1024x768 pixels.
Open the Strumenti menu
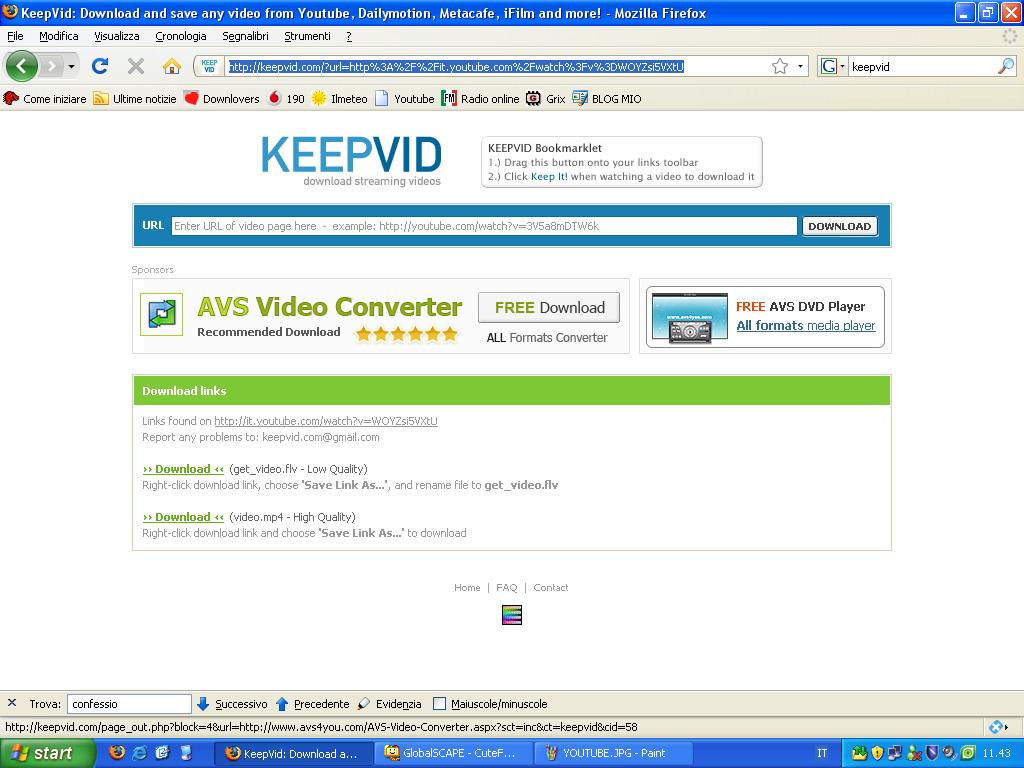click(308, 36)
